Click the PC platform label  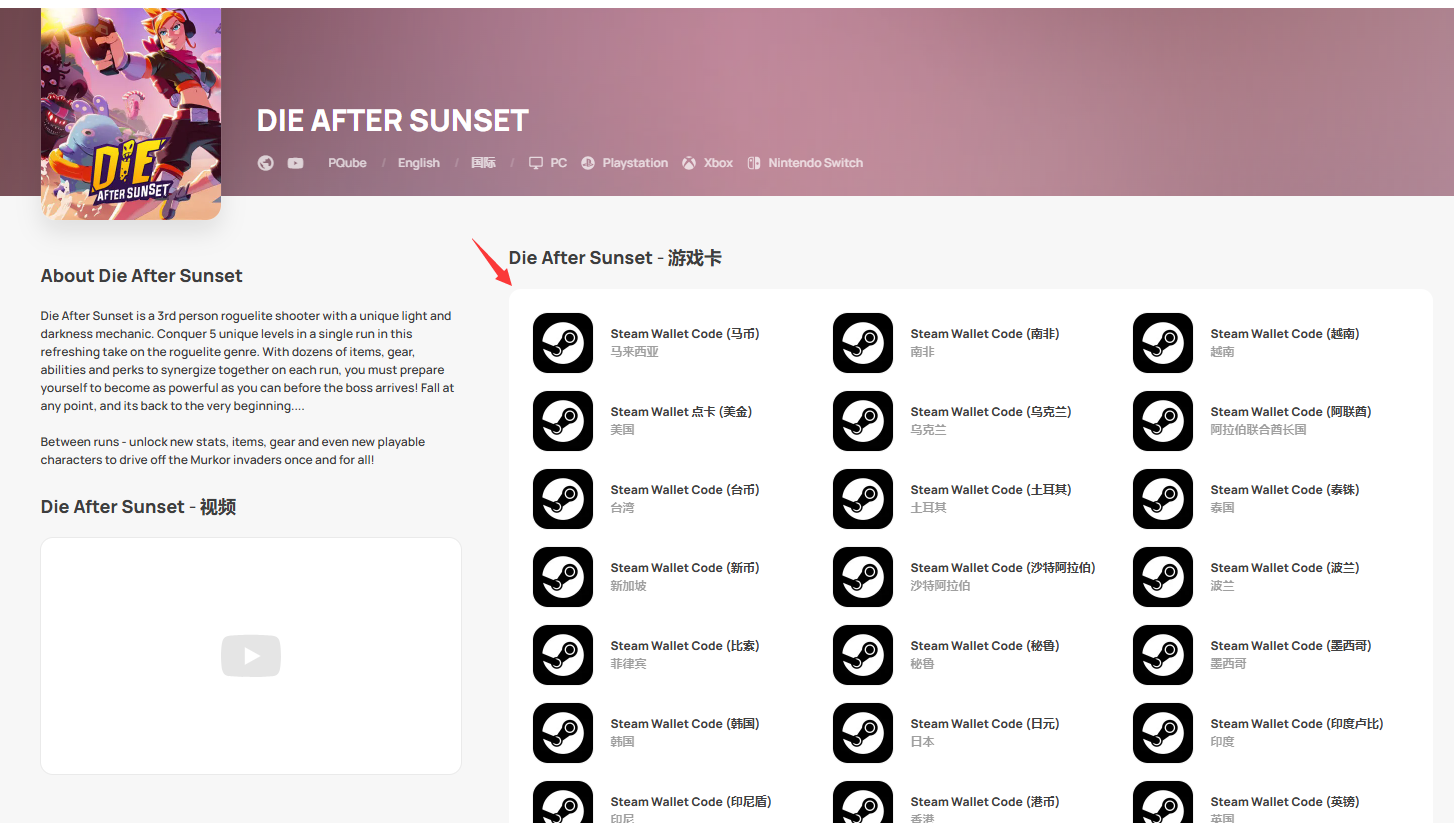(558, 163)
